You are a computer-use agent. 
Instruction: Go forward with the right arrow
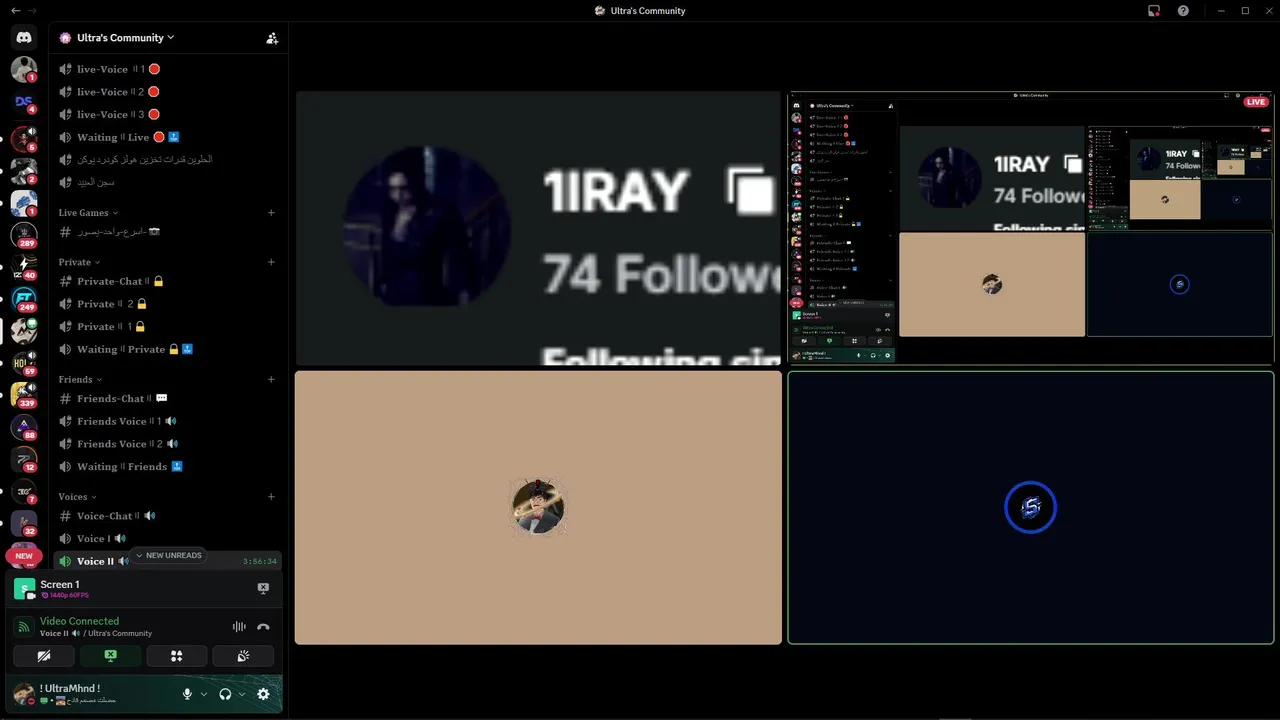pyautogui.click(x=33, y=11)
